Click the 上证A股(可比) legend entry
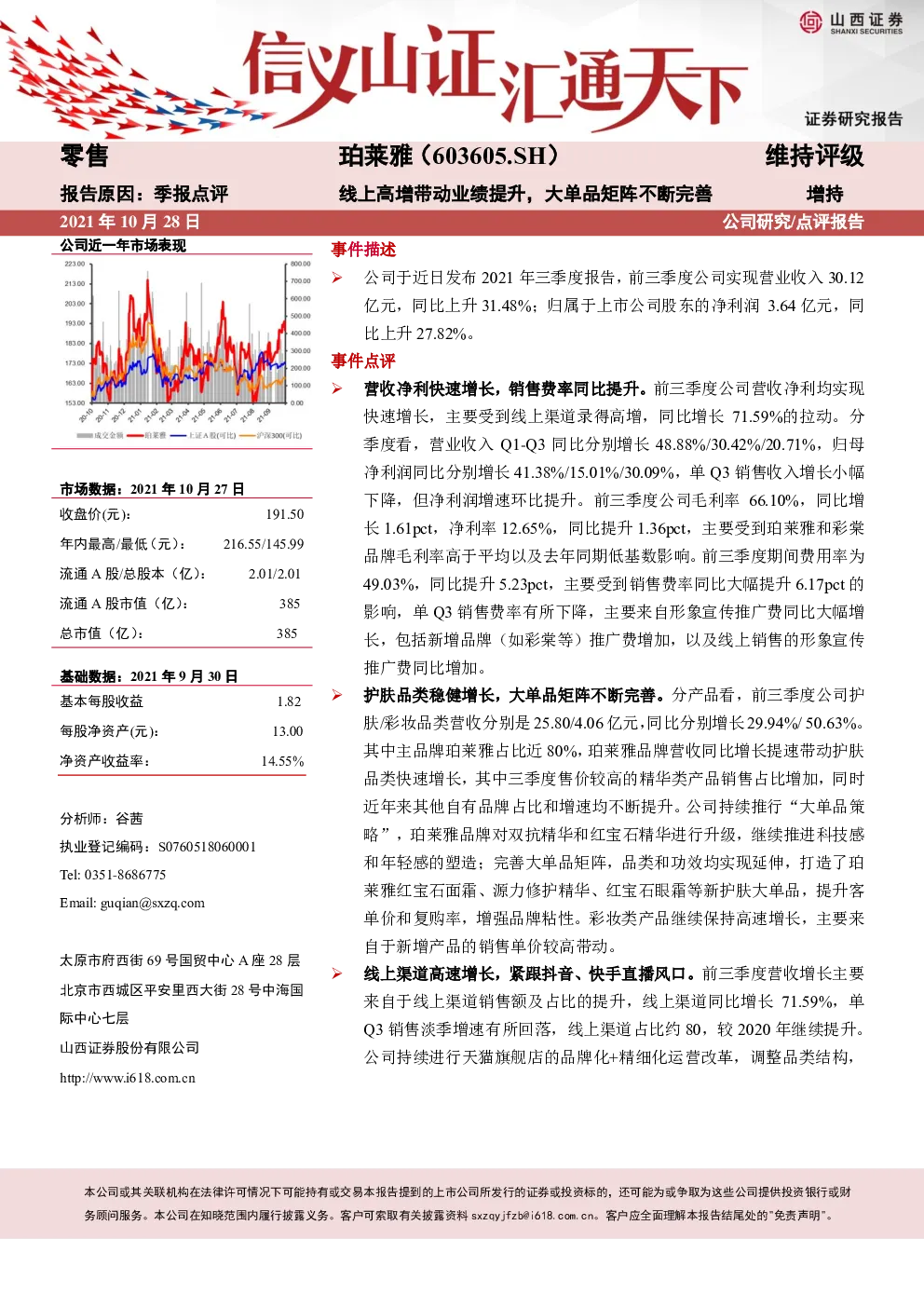Image resolution: width=924 pixels, height=1307 pixels. 202,435
